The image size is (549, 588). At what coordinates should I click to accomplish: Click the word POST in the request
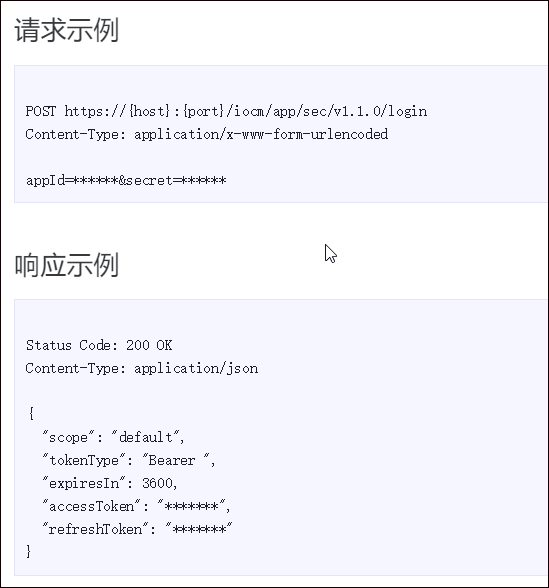pyautogui.click(x=40, y=111)
